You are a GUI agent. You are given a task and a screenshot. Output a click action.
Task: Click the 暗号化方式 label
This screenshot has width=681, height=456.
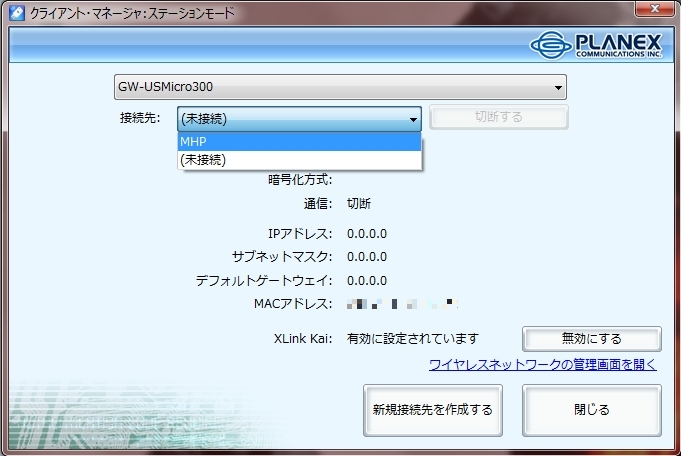[300, 180]
